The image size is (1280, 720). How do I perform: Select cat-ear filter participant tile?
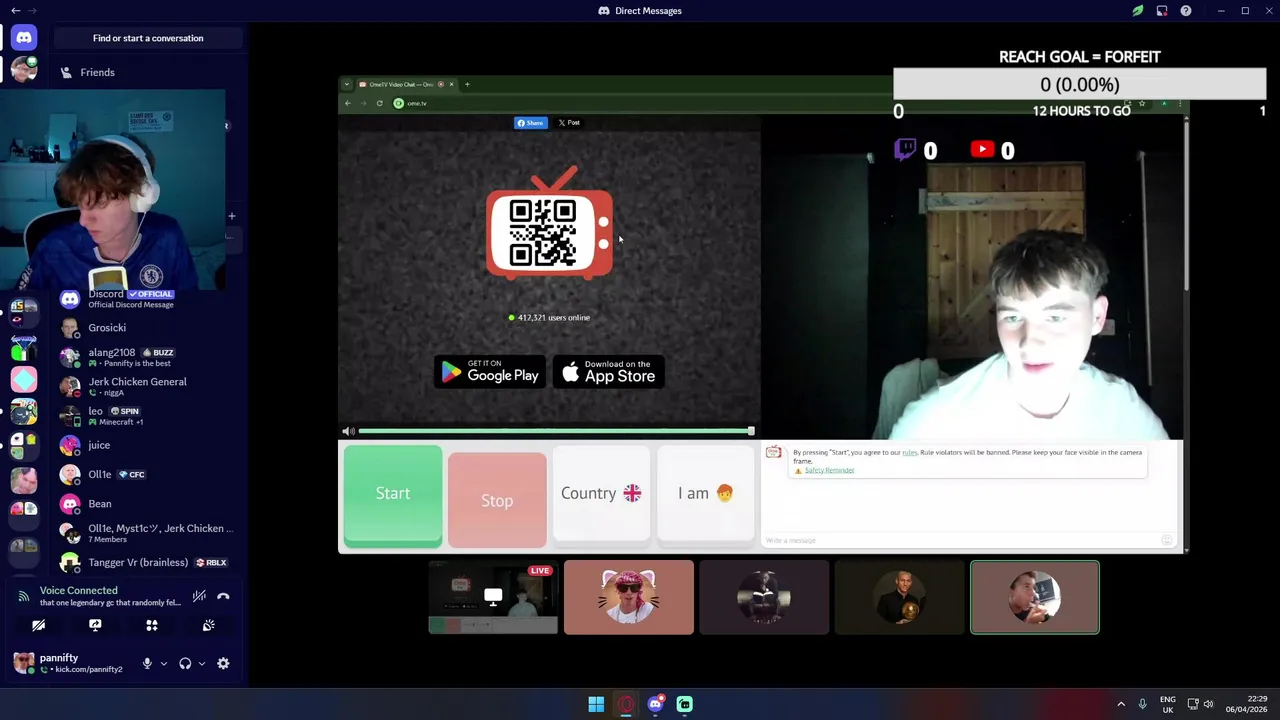(629, 597)
